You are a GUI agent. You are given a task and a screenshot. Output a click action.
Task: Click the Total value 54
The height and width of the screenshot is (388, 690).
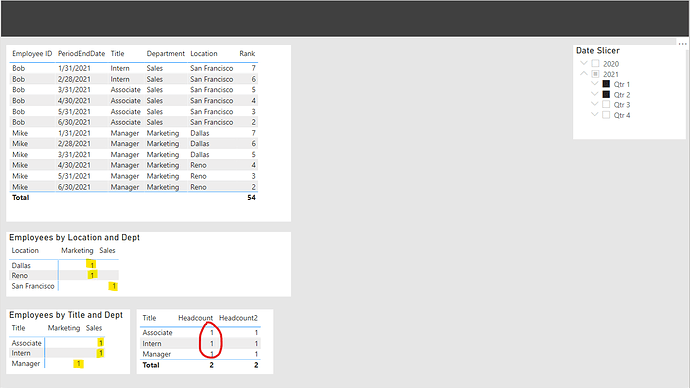pos(251,198)
